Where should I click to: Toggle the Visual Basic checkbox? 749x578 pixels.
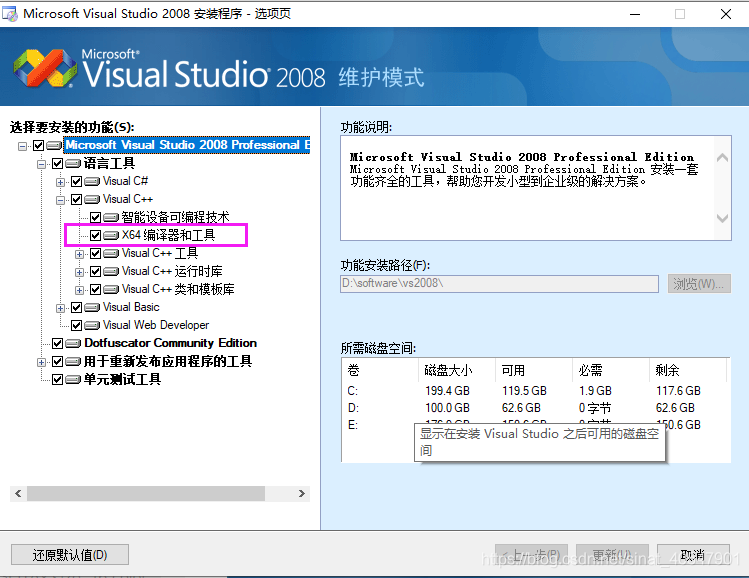tap(76, 308)
